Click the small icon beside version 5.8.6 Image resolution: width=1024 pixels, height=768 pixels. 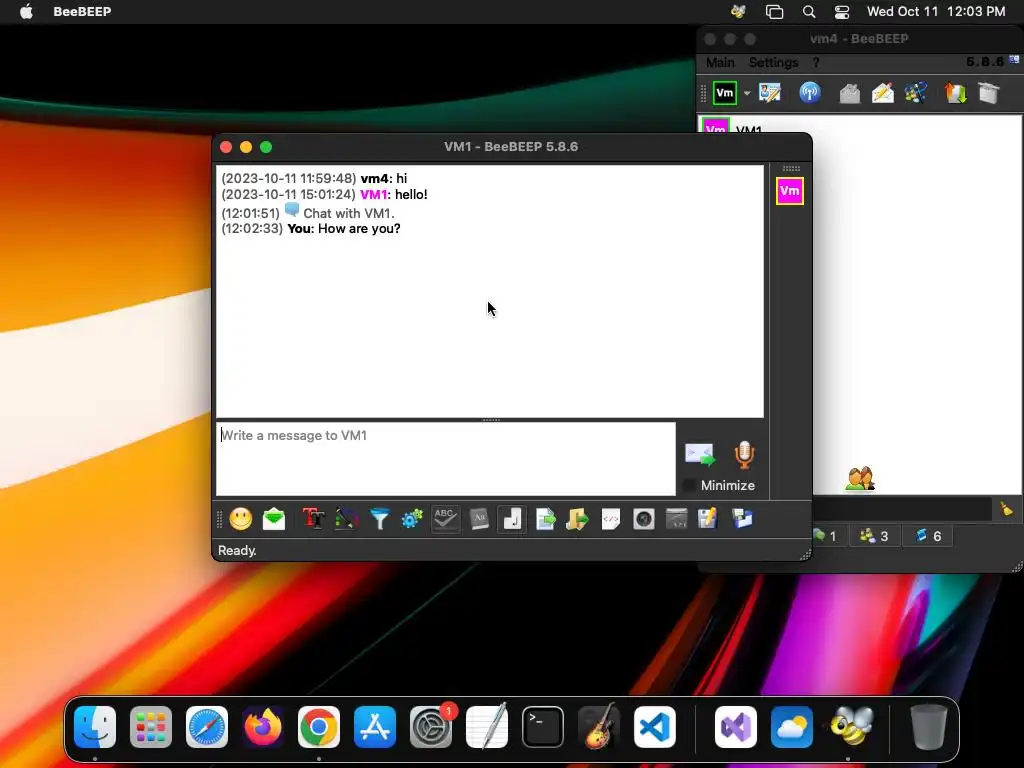click(1014, 60)
